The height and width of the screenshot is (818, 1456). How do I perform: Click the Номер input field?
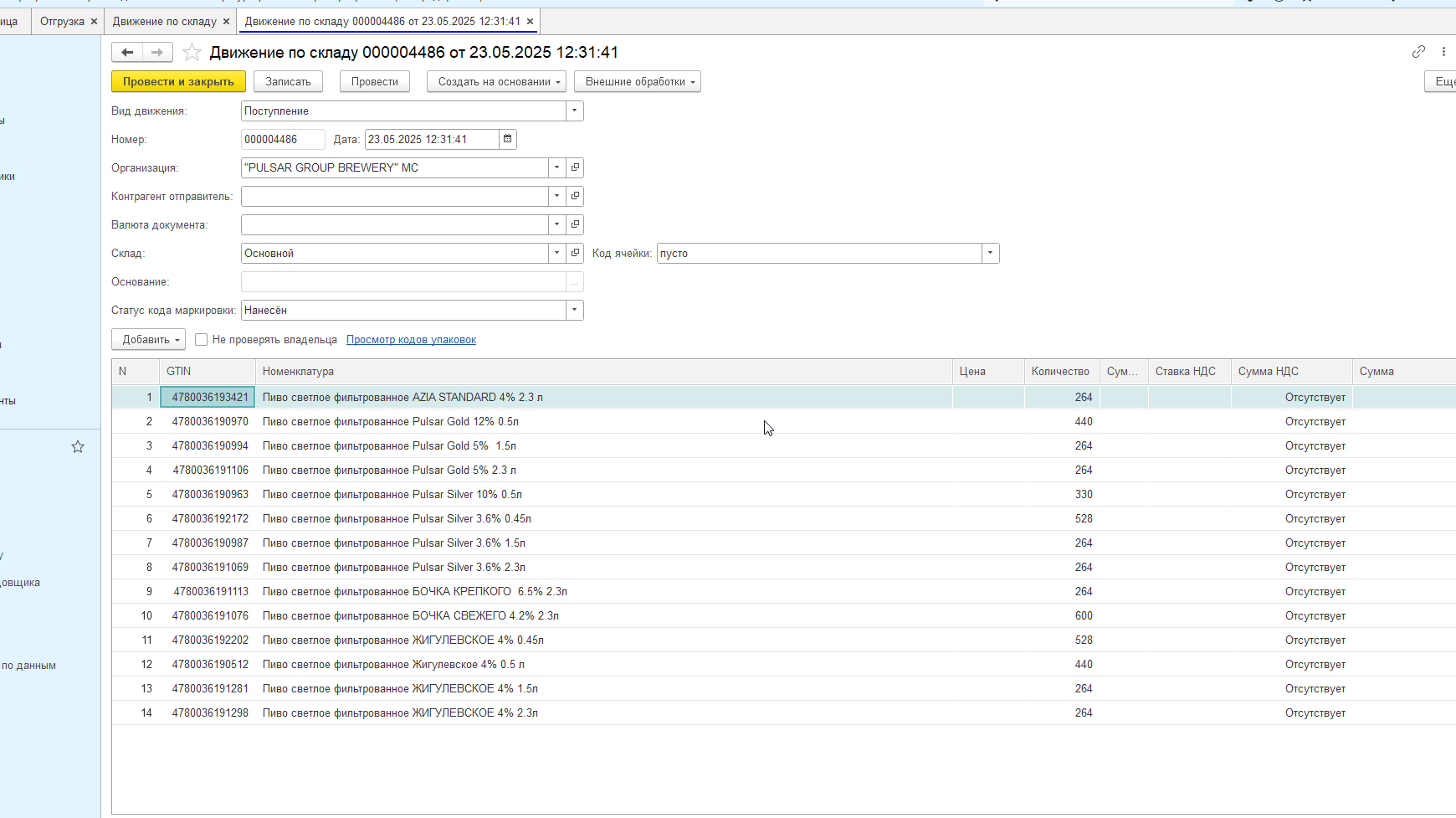283,139
